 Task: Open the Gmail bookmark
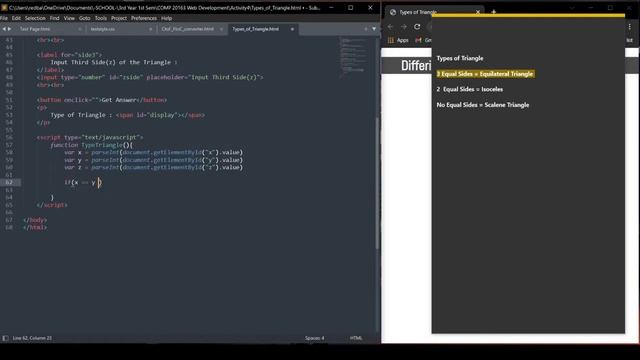click(x=423, y=40)
